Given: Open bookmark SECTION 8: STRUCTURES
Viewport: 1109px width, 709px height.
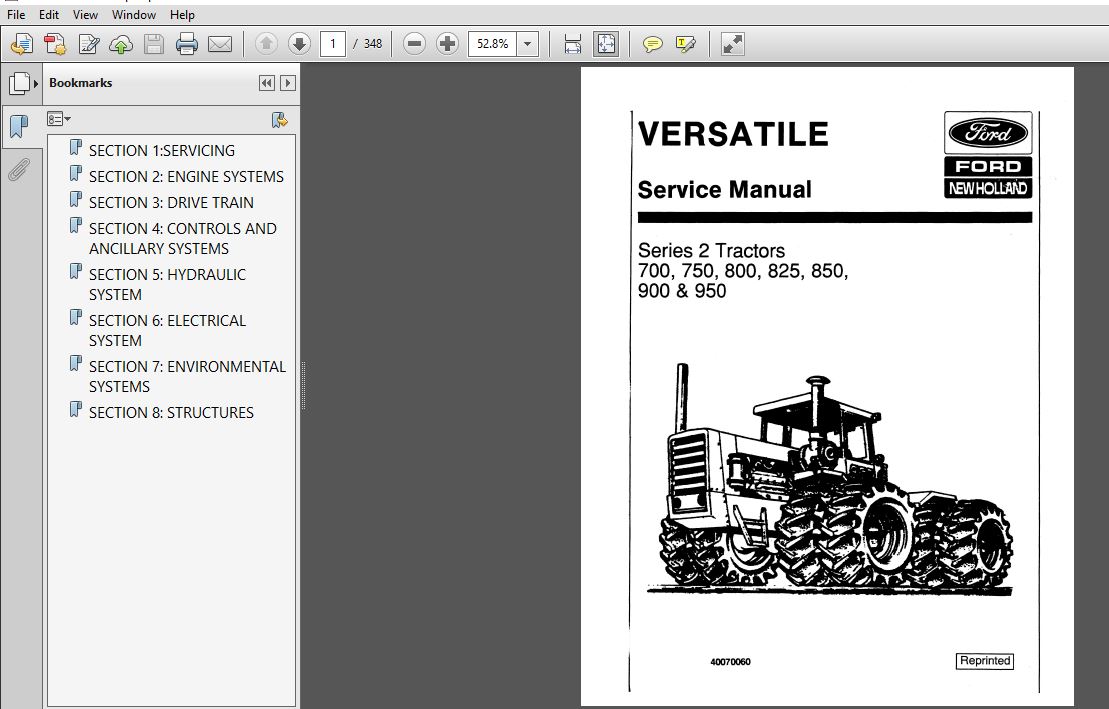Looking at the screenshot, I should coord(171,413).
